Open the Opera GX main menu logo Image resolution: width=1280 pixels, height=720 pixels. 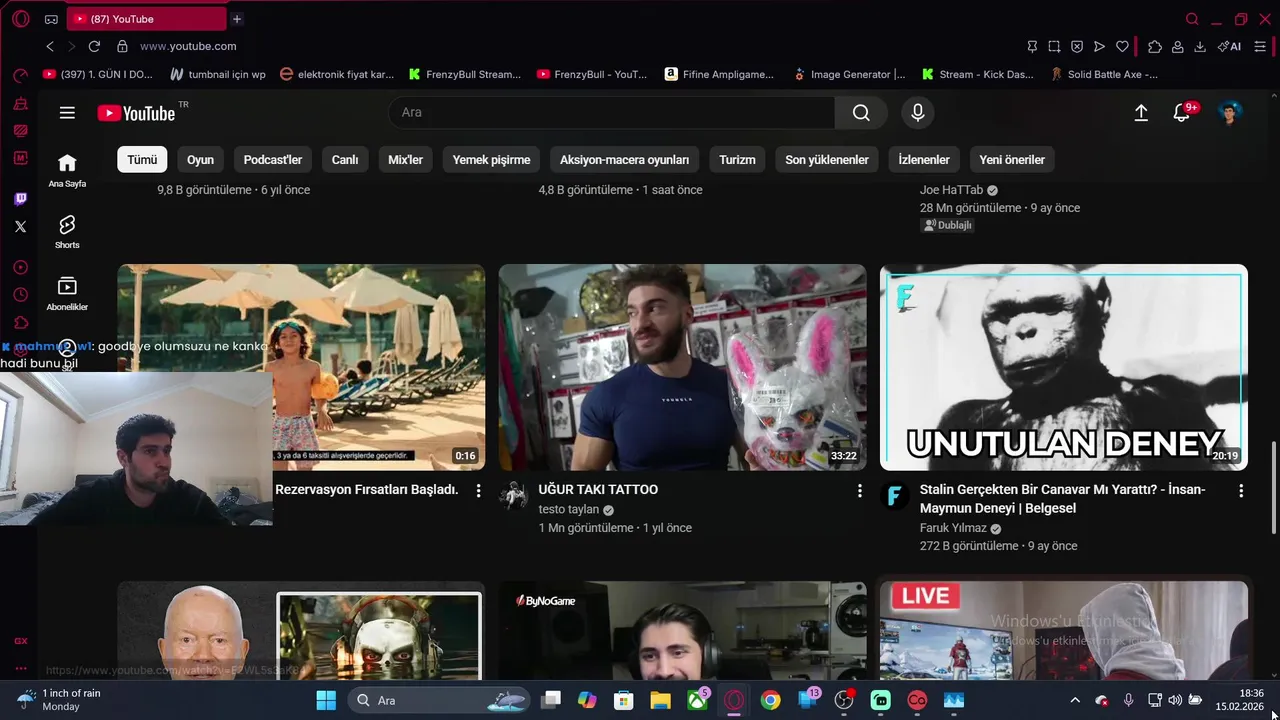[x=20, y=19]
